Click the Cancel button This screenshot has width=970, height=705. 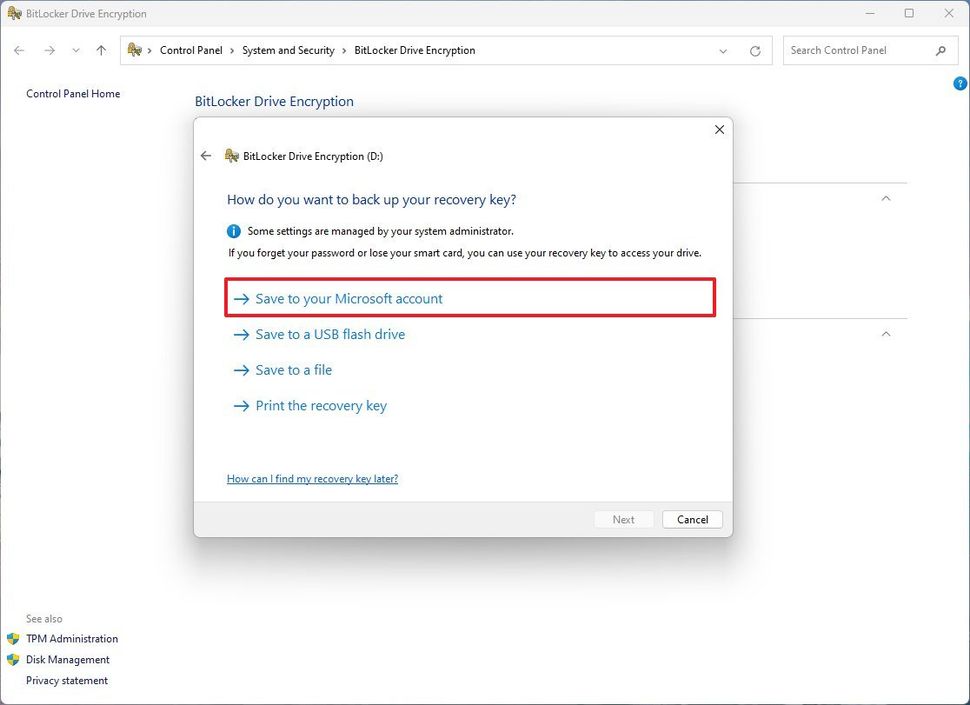[692, 519]
